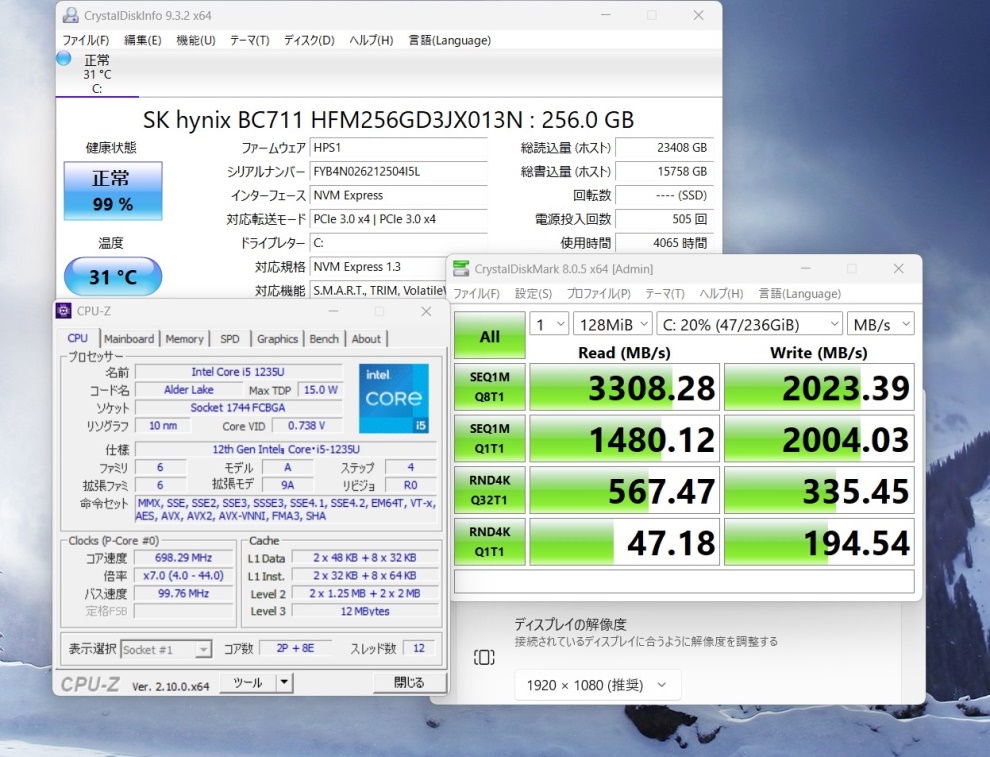Open 言語(Language) menu in CrystalDiskInfo
This screenshot has width=990, height=757.
(450, 40)
